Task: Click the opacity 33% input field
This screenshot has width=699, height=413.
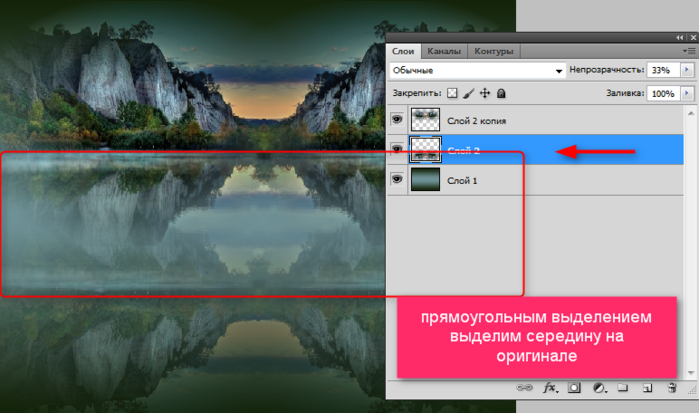Action: pos(663,70)
